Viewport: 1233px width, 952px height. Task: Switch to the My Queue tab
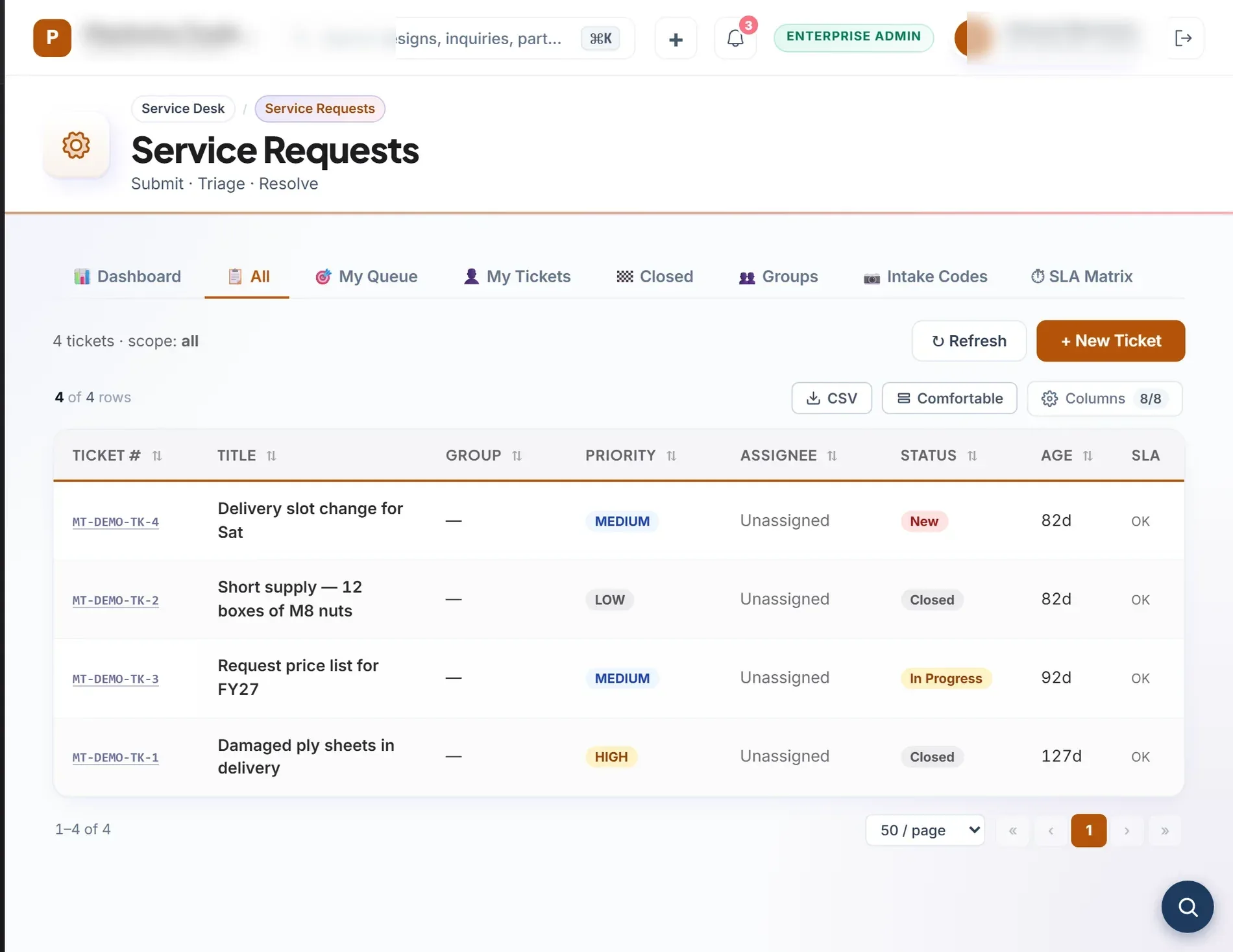[x=367, y=276]
